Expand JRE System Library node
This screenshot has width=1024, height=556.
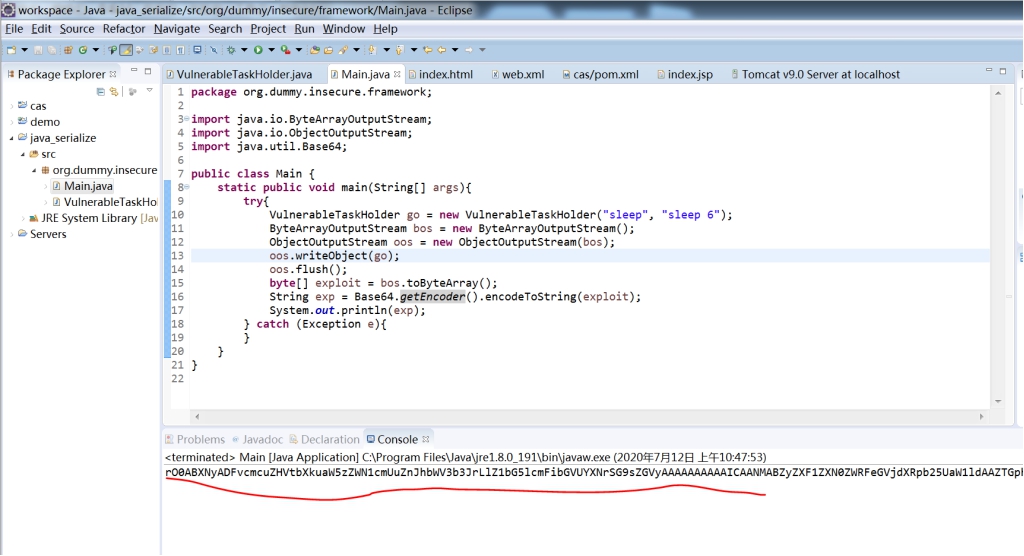(x=23, y=218)
